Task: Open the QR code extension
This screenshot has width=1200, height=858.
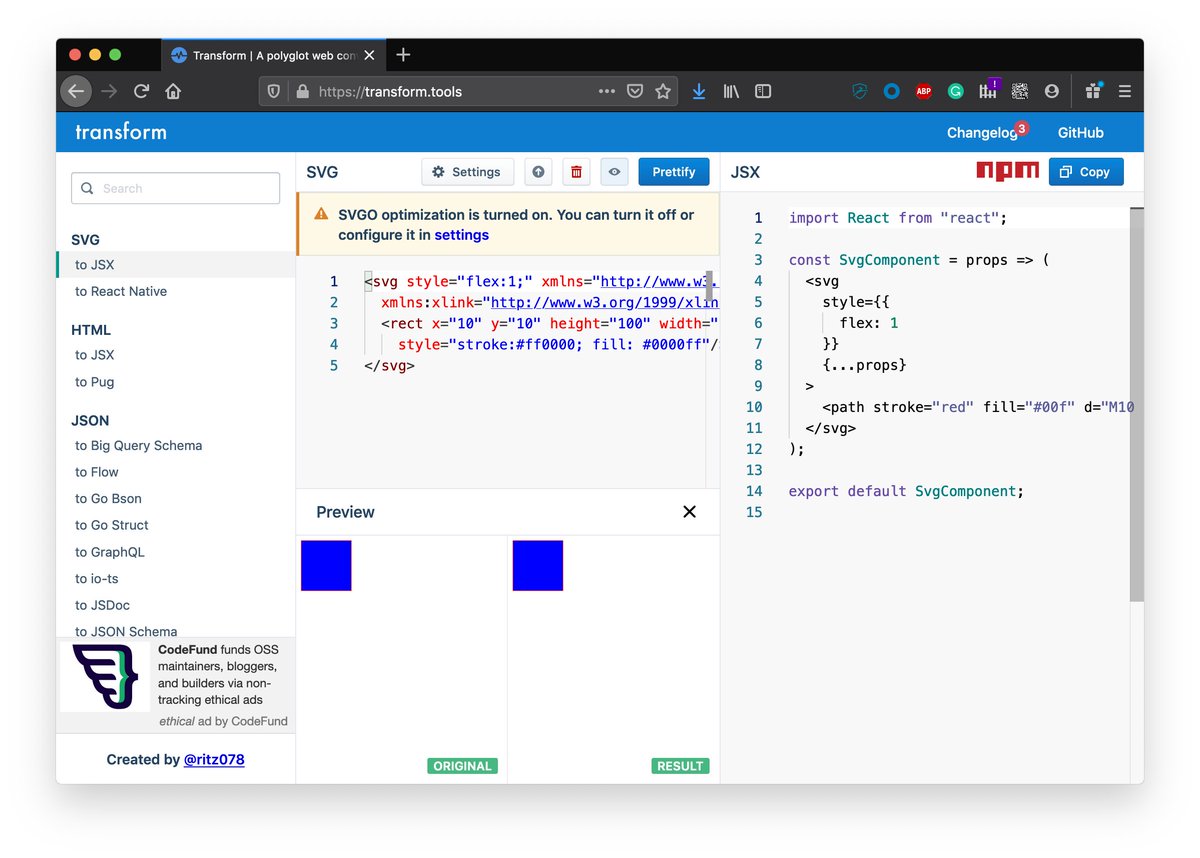Action: coord(1019,91)
